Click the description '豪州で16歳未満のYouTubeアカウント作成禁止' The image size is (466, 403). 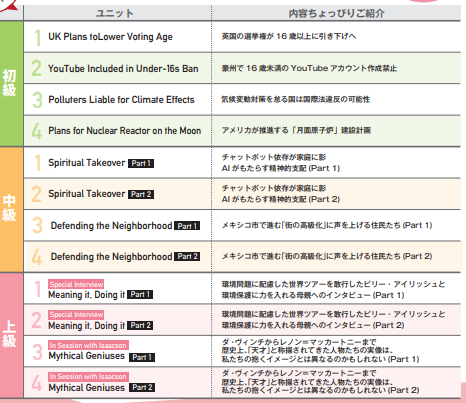click(x=309, y=68)
